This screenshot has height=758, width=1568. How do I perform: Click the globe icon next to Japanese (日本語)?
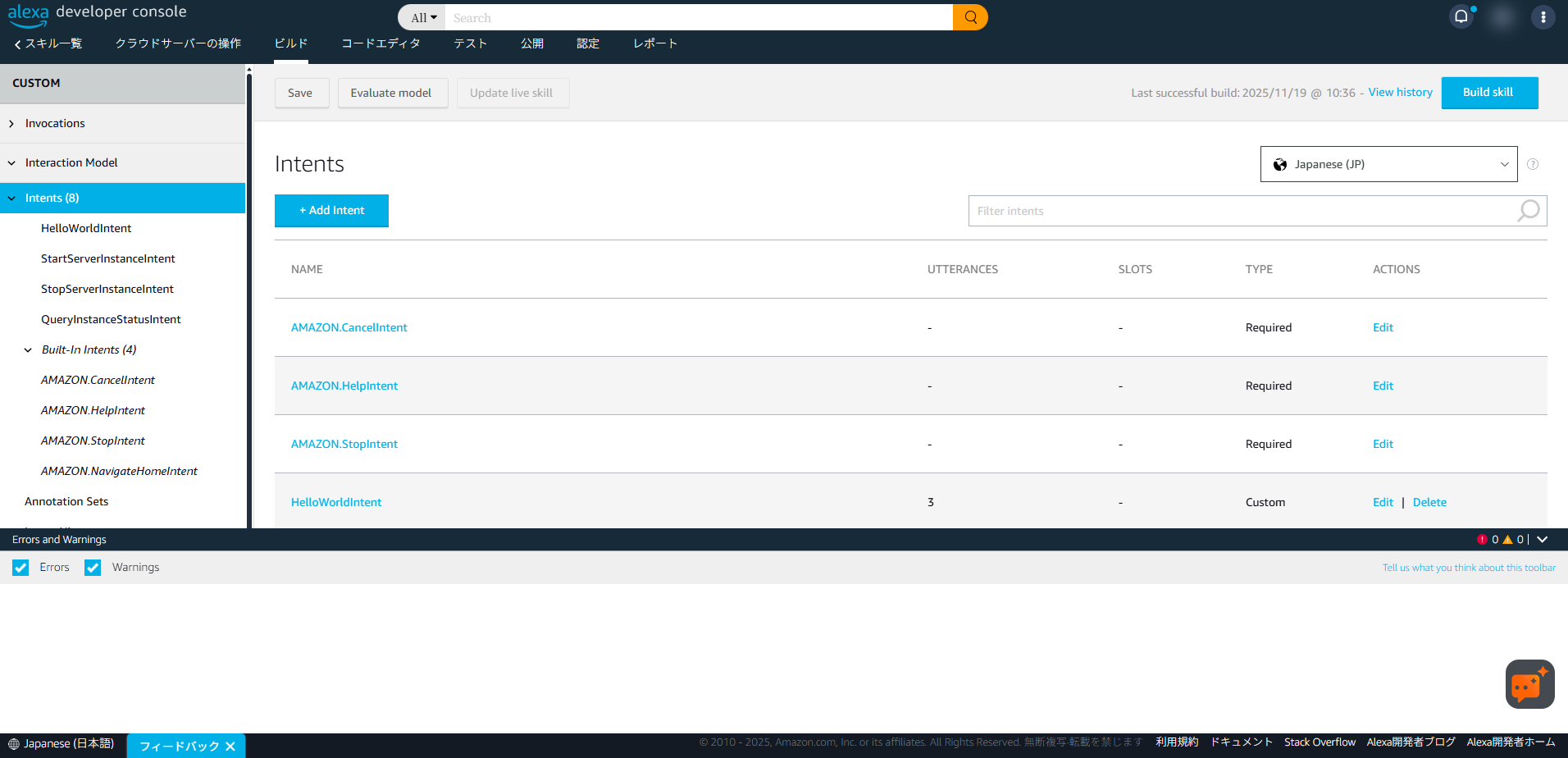[15, 742]
